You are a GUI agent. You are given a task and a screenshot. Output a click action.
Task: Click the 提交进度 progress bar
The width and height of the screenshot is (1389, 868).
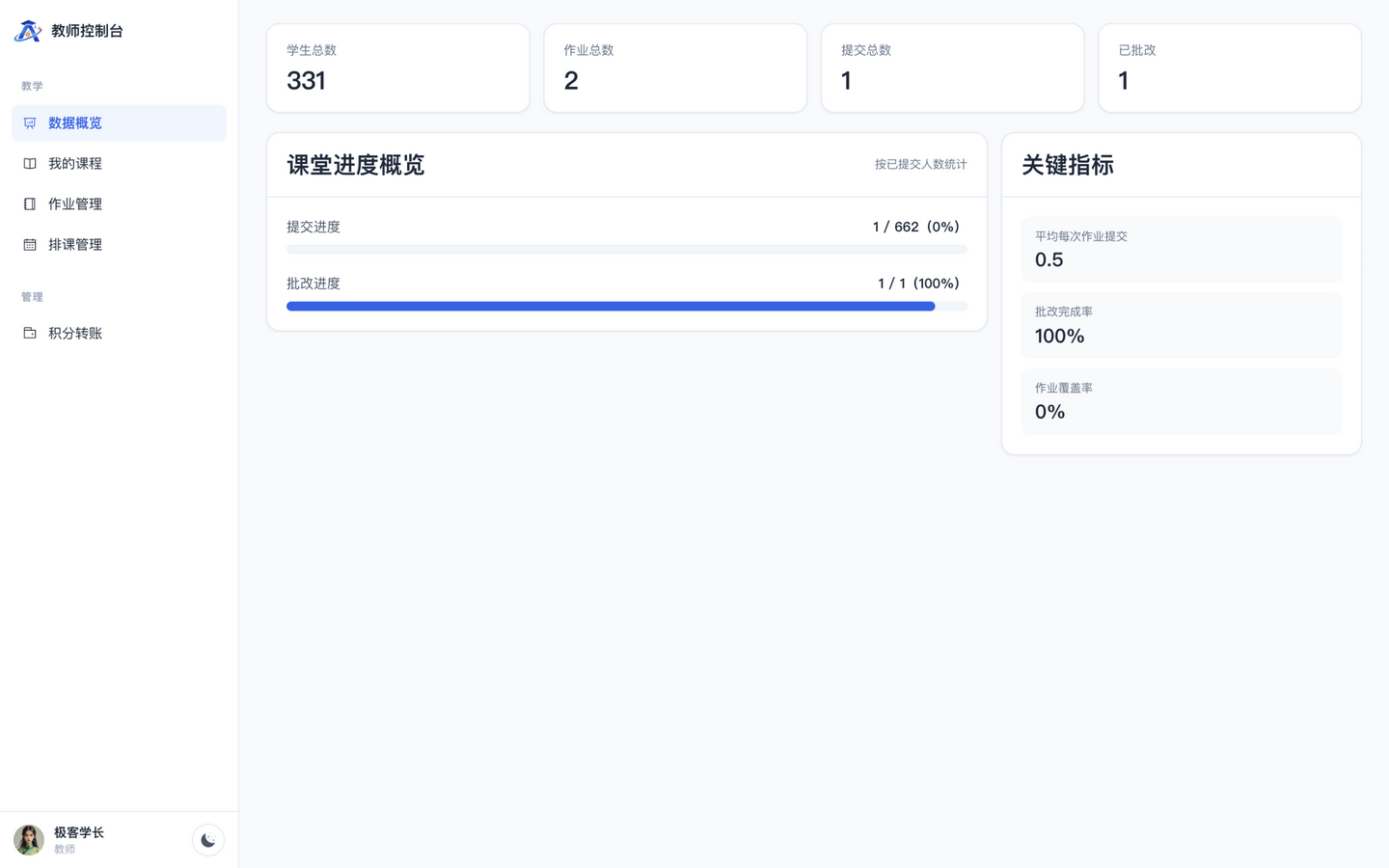(x=627, y=250)
